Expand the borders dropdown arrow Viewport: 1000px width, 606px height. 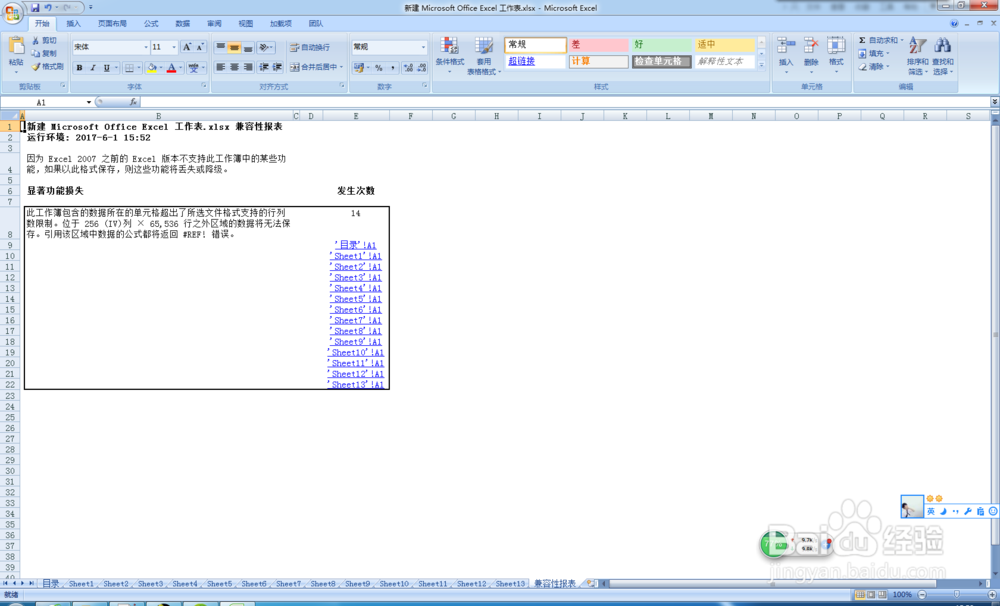click(140, 68)
